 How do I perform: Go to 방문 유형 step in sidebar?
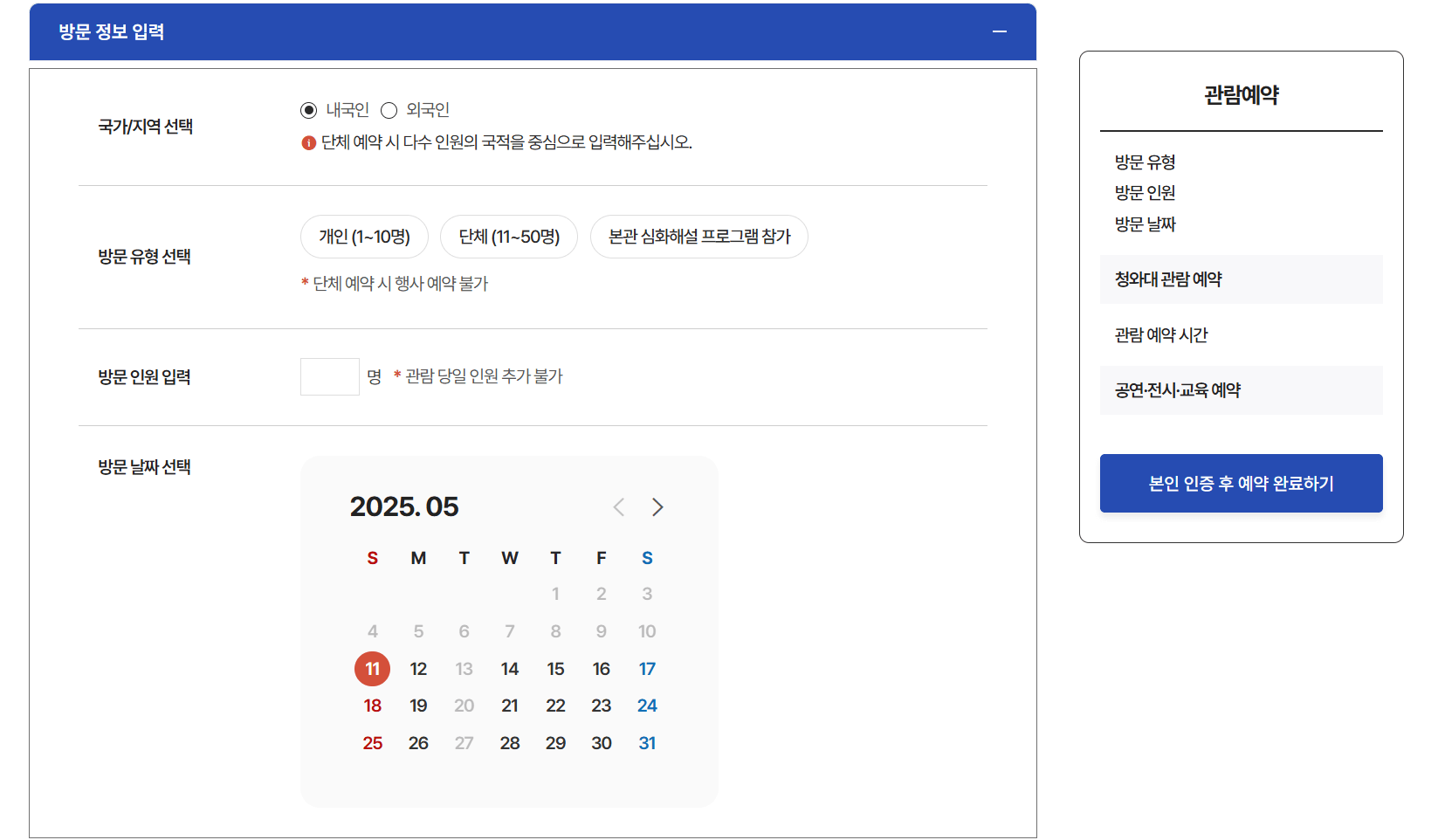(x=1144, y=162)
